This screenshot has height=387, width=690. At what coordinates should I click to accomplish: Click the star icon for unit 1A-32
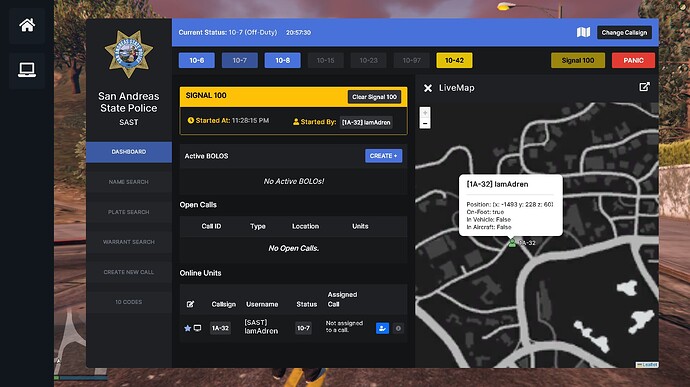click(x=187, y=328)
